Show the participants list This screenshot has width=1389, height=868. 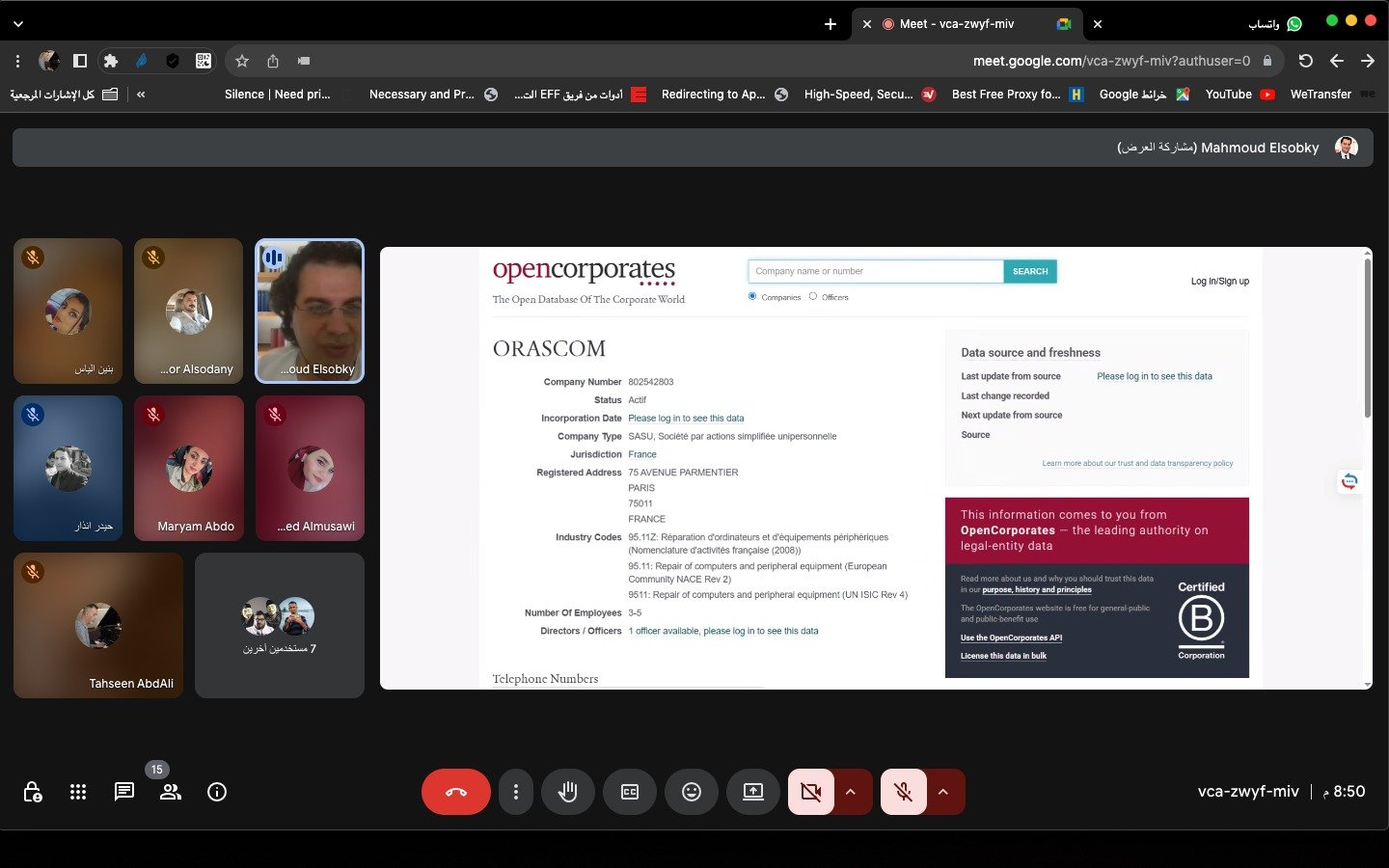click(171, 792)
